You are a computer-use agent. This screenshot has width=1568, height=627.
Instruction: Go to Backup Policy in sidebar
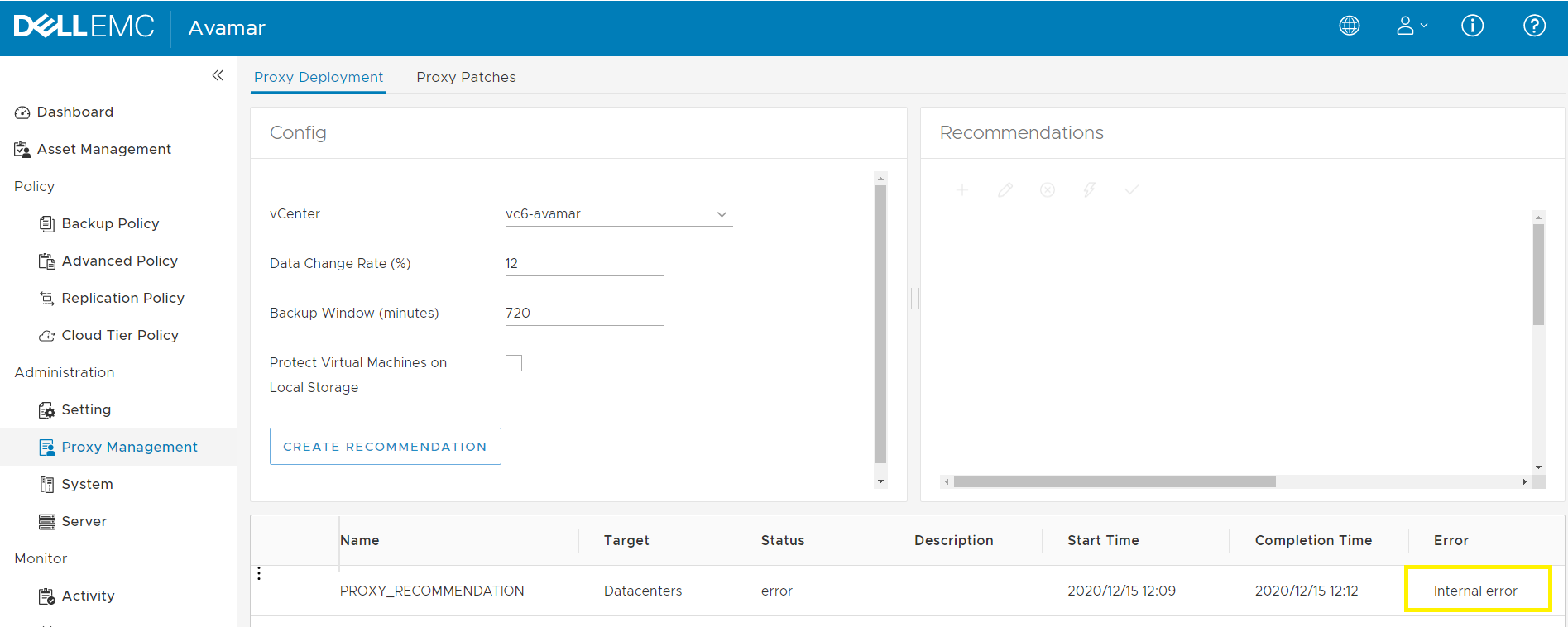[x=110, y=223]
